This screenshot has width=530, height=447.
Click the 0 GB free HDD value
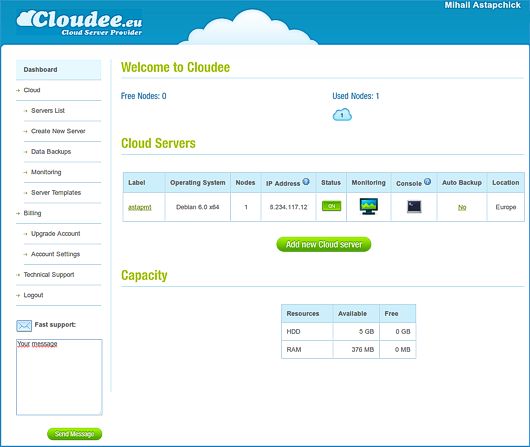[x=403, y=332]
